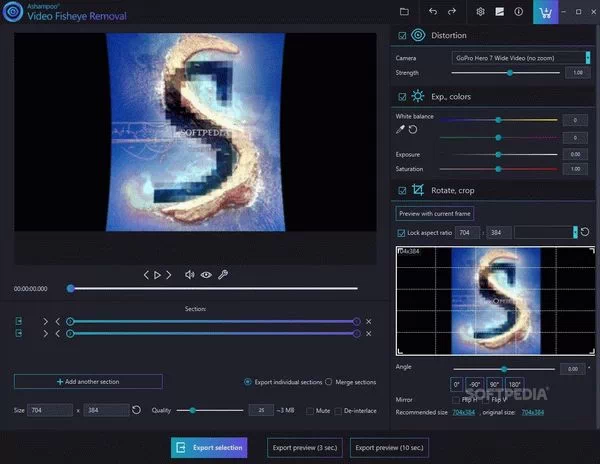Image resolution: width=600 pixels, height=464 pixels.
Task: Delete the second section
Action: click(x=368, y=334)
